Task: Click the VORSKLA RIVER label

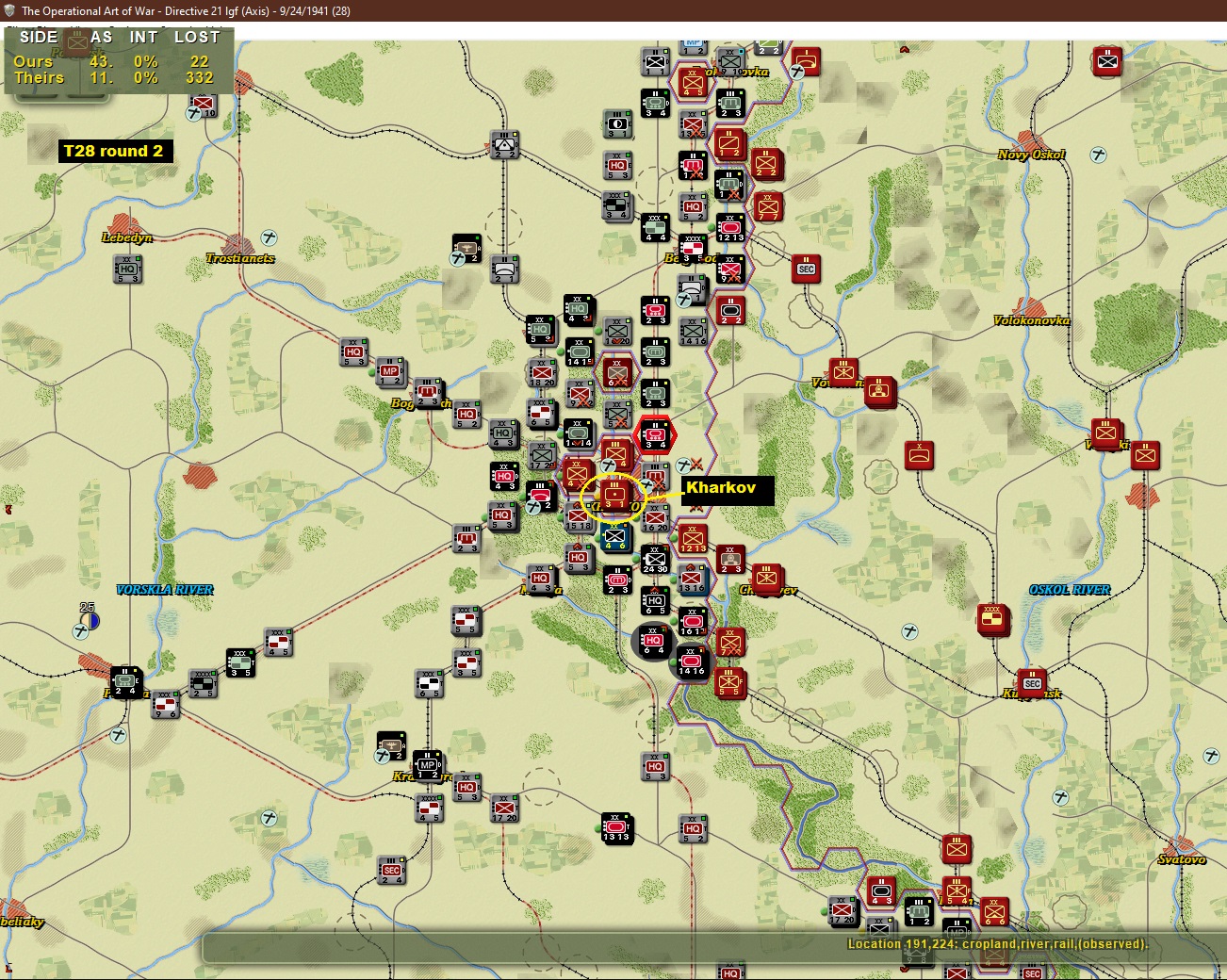Action: pos(165,590)
